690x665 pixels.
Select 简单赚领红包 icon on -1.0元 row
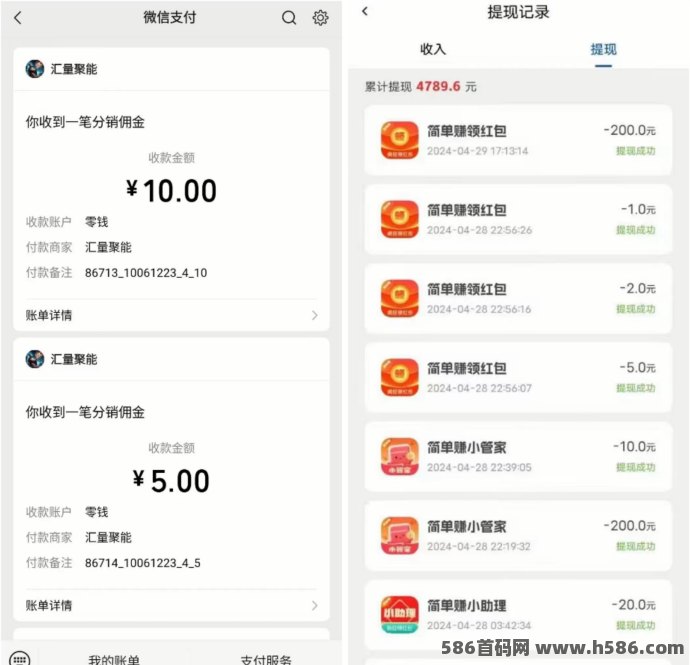click(400, 219)
